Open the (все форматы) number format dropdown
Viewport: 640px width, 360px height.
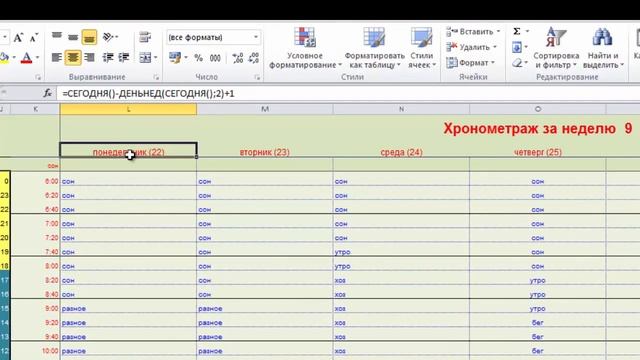pos(256,37)
